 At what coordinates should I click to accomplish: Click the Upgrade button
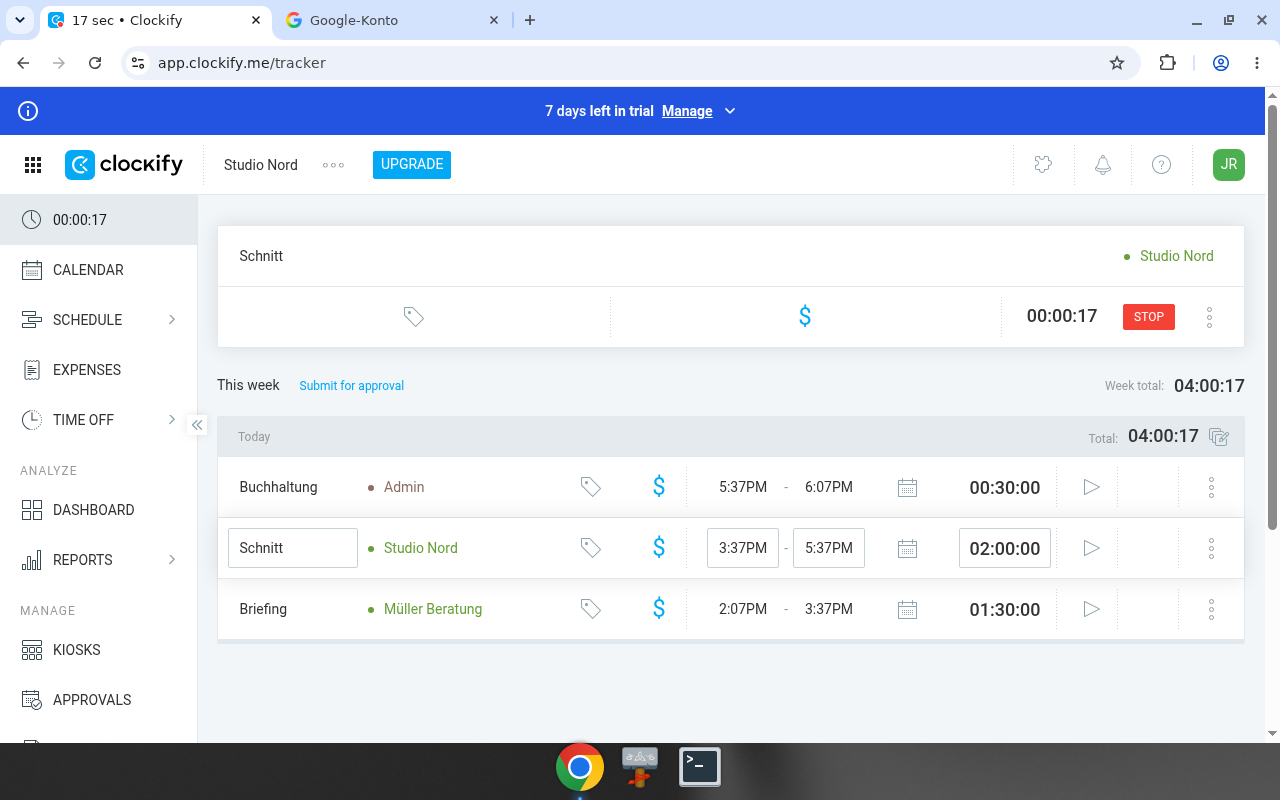[412, 165]
